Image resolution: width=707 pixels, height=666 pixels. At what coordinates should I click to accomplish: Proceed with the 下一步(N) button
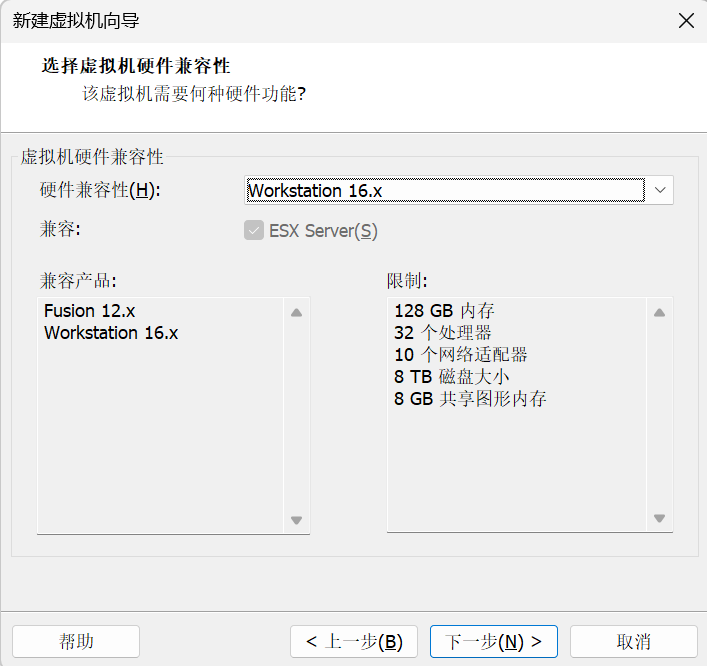[x=494, y=641]
